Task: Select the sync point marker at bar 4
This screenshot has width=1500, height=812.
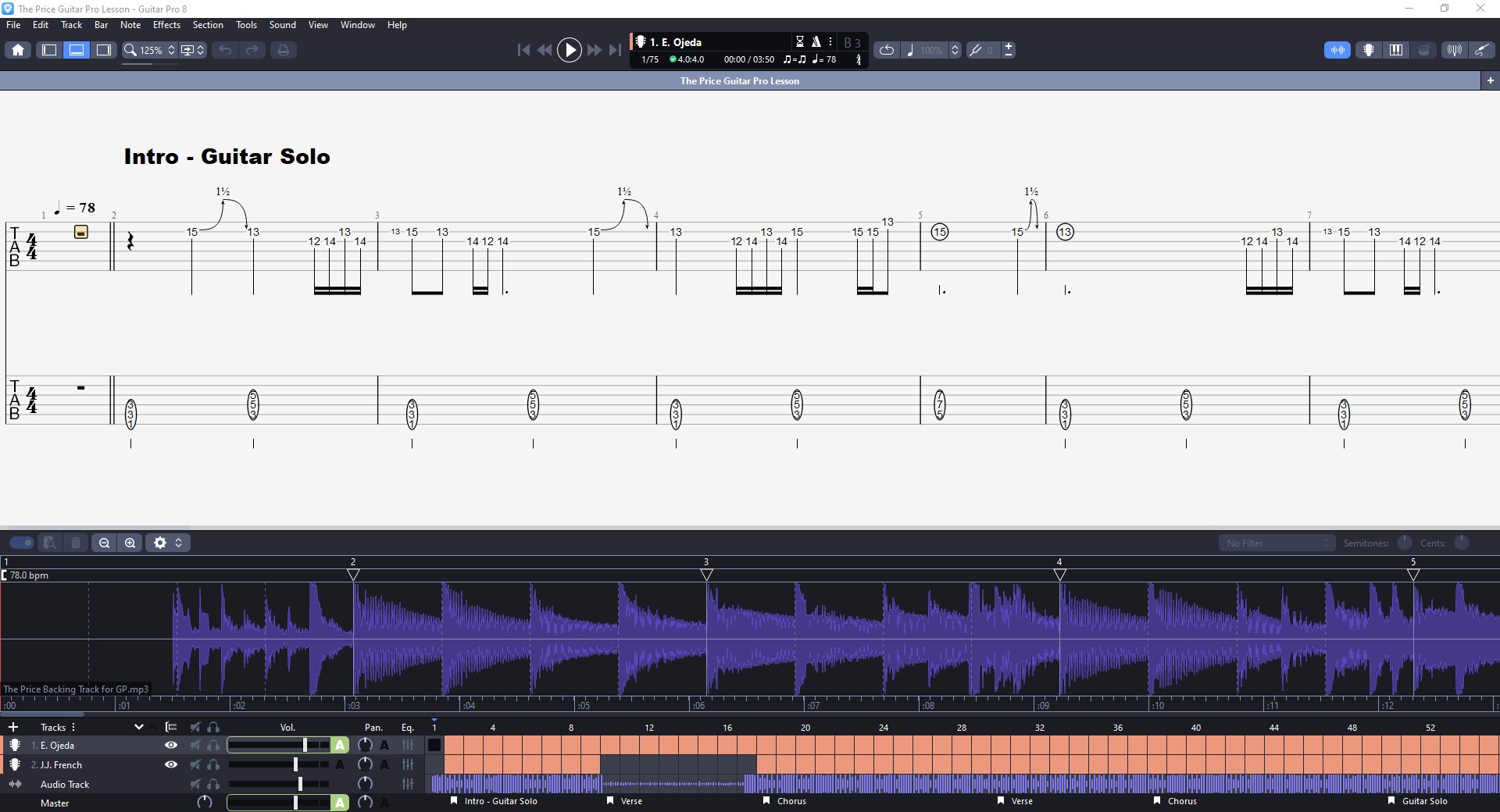Action: click(x=1059, y=575)
